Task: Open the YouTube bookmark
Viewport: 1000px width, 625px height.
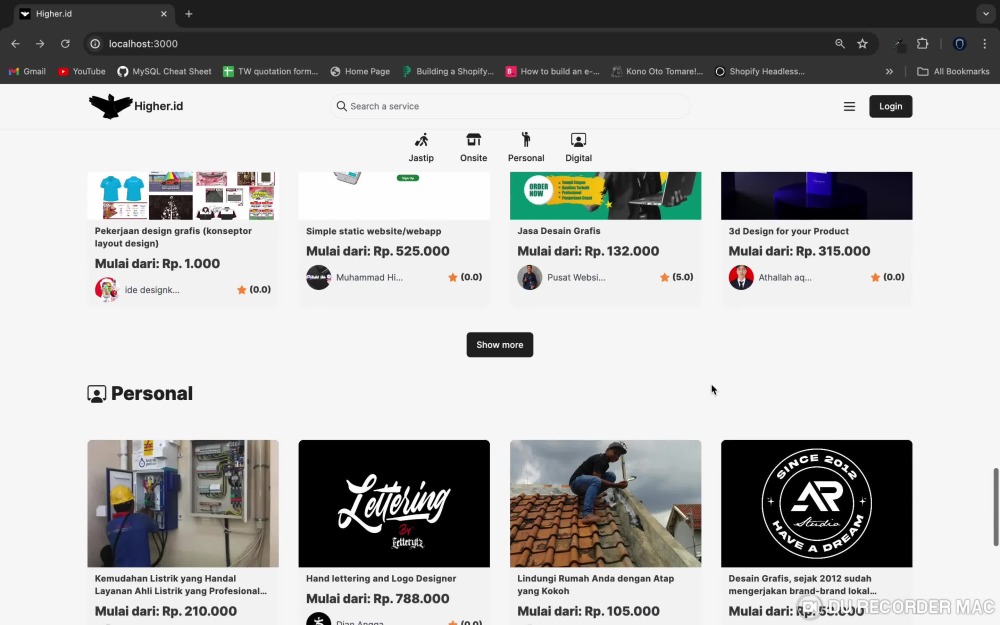Action: click(x=82, y=71)
